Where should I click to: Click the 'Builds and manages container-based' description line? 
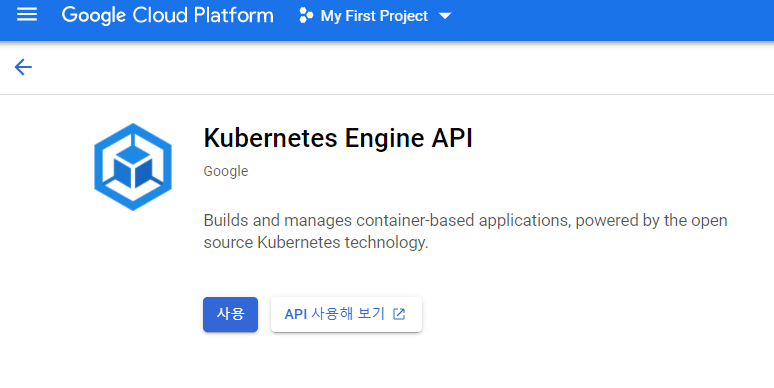465,220
